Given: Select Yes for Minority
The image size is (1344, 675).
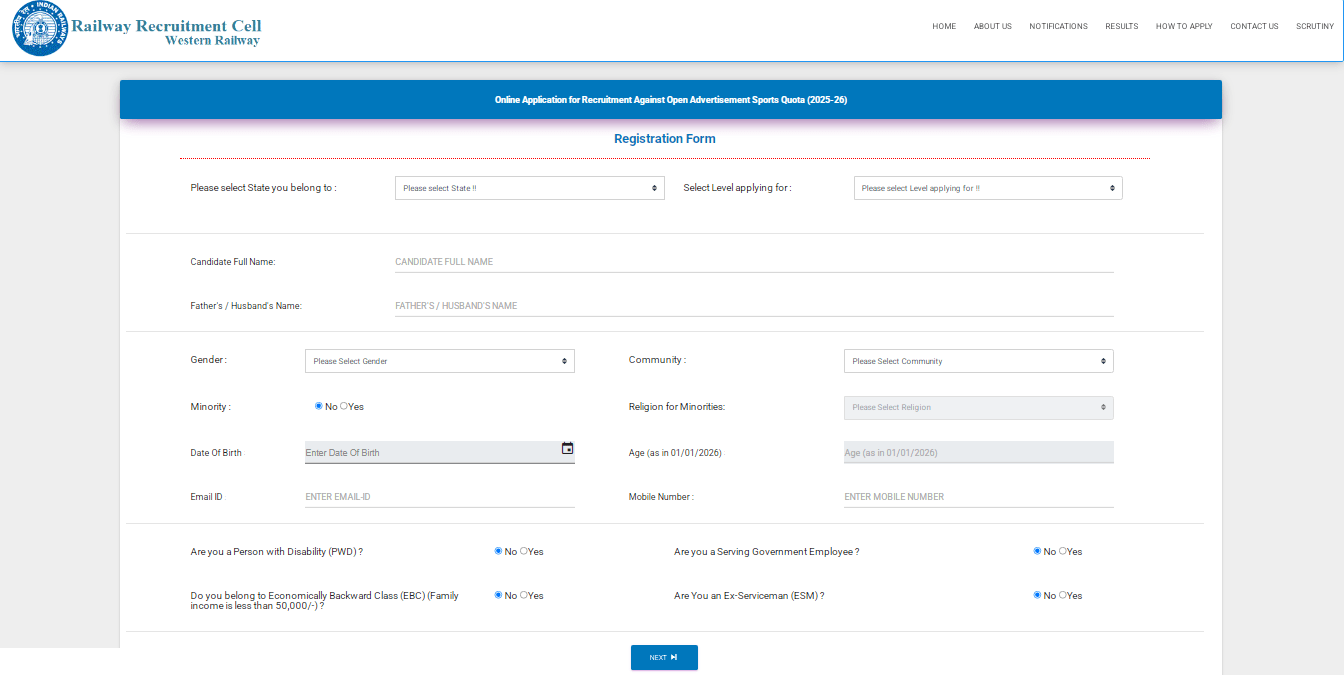Looking at the screenshot, I should (344, 406).
